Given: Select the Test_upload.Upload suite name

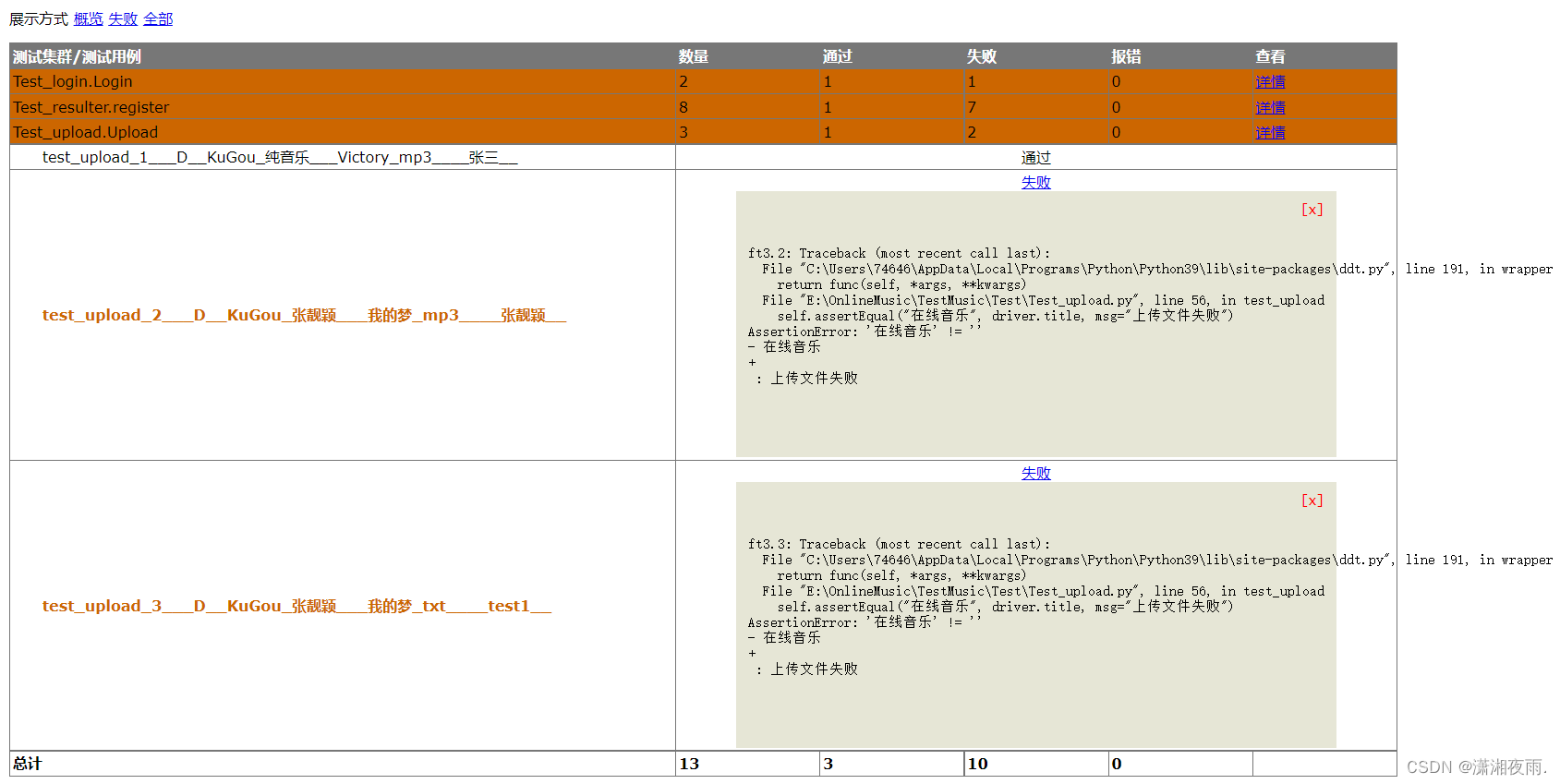Looking at the screenshot, I should point(86,132).
